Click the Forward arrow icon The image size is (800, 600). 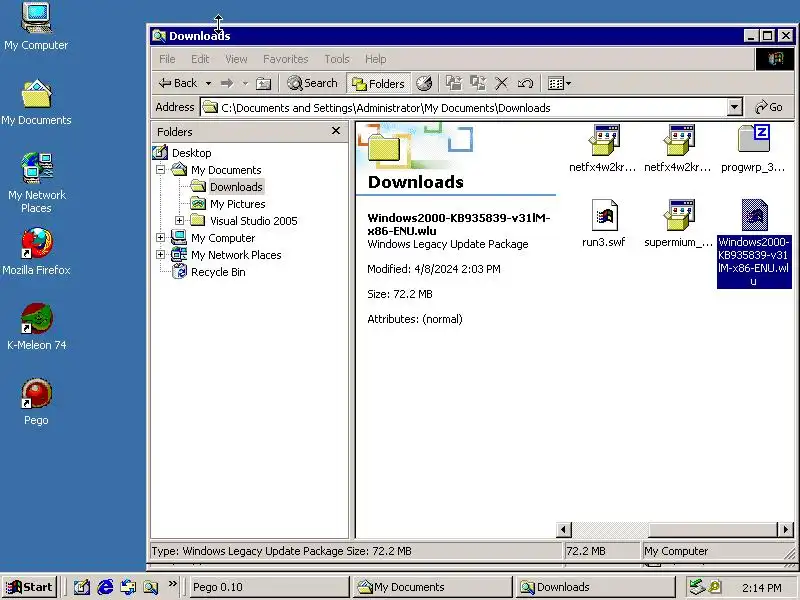pyautogui.click(x=227, y=83)
